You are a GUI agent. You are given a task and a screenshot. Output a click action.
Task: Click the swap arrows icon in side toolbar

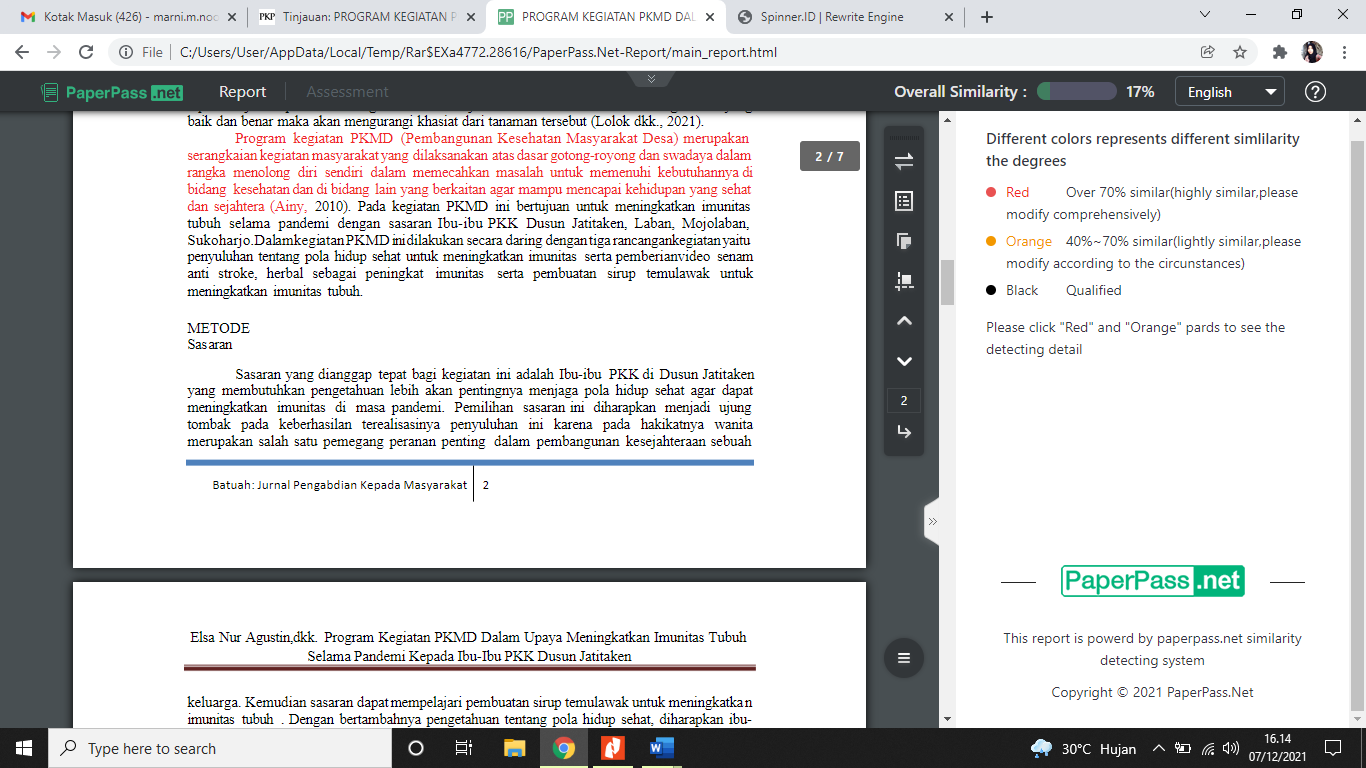[904, 161]
